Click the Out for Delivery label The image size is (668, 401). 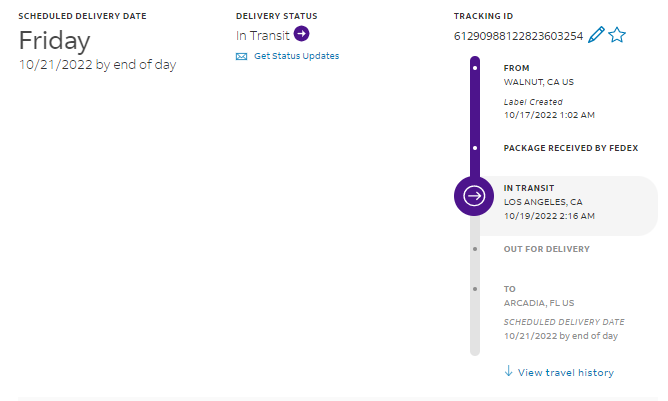coord(546,249)
